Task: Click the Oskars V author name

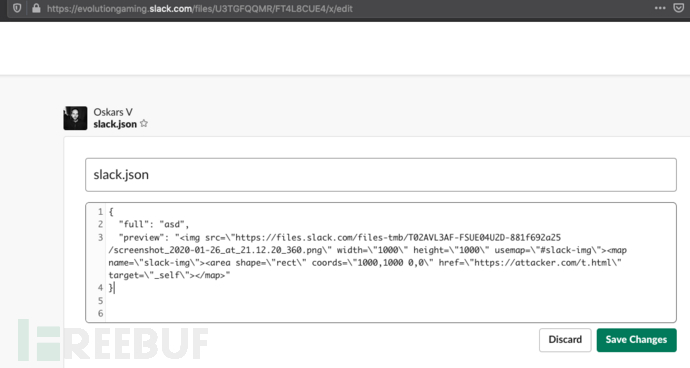Action: [113, 112]
